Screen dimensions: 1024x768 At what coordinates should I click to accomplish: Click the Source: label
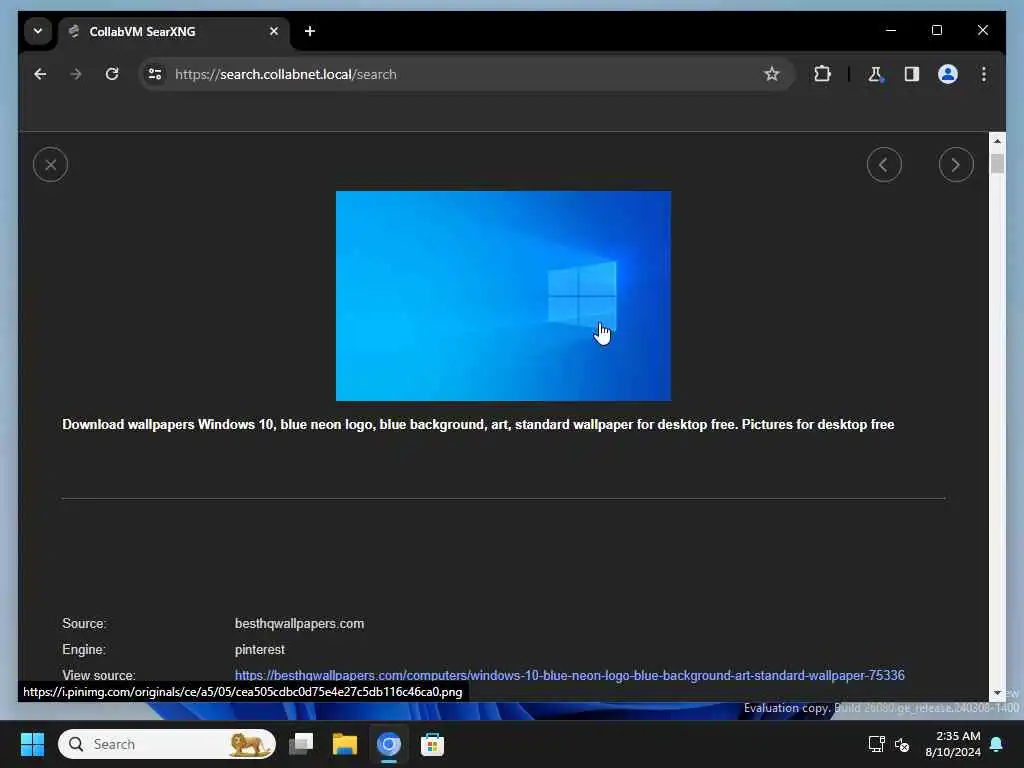click(x=84, y=624)
